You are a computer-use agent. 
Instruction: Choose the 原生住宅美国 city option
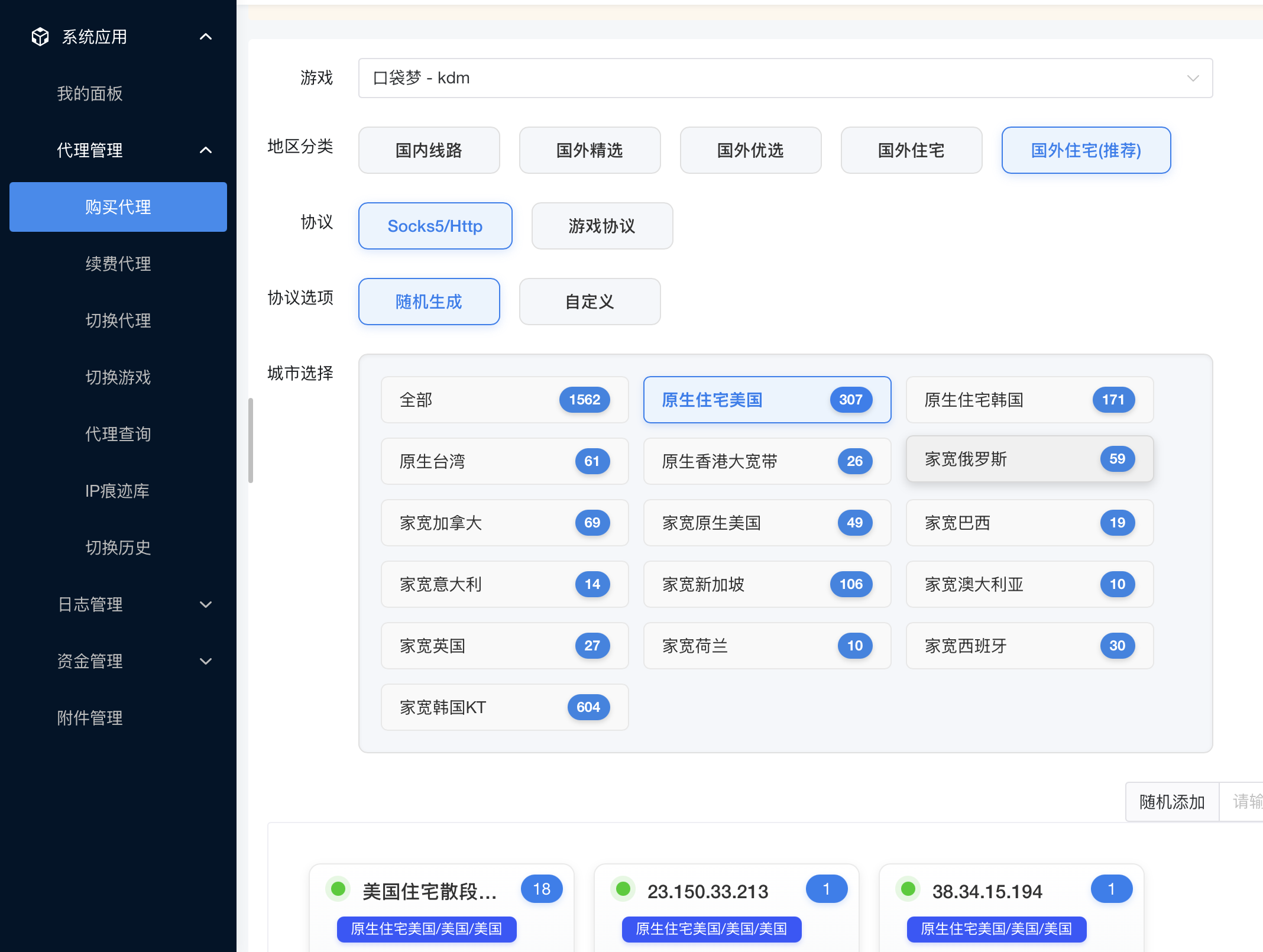pyautogui.click(x=766, y=400)
